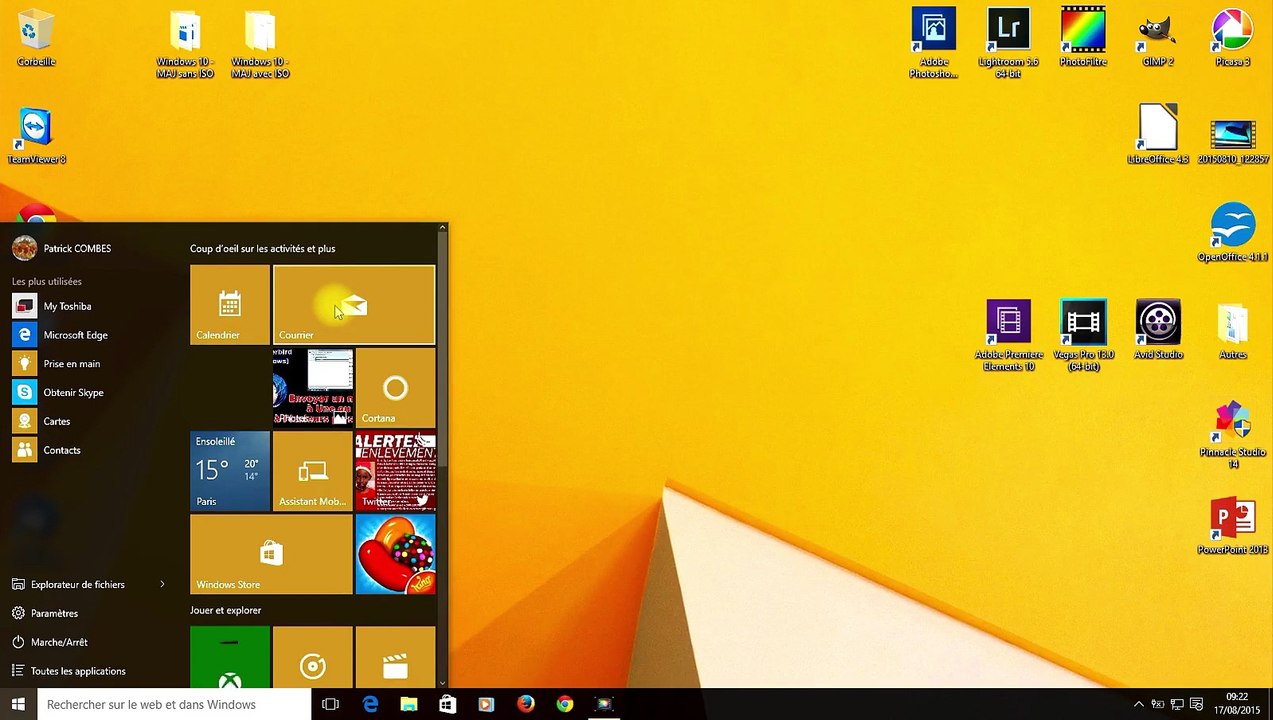Viewport: 1273px width, 720px height.
Task: Launch the Candy Crush tile
Action: pyautogui.click(x=396, y=554)
